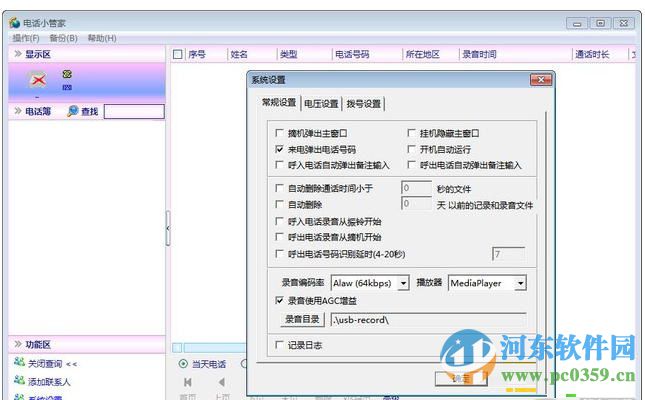Image resolution: width=645 pixels, height=400 pixels.
Task: Tick the 自动删除 days-old records checkbox
Action: pyautogui.click(x=279, y=204)
